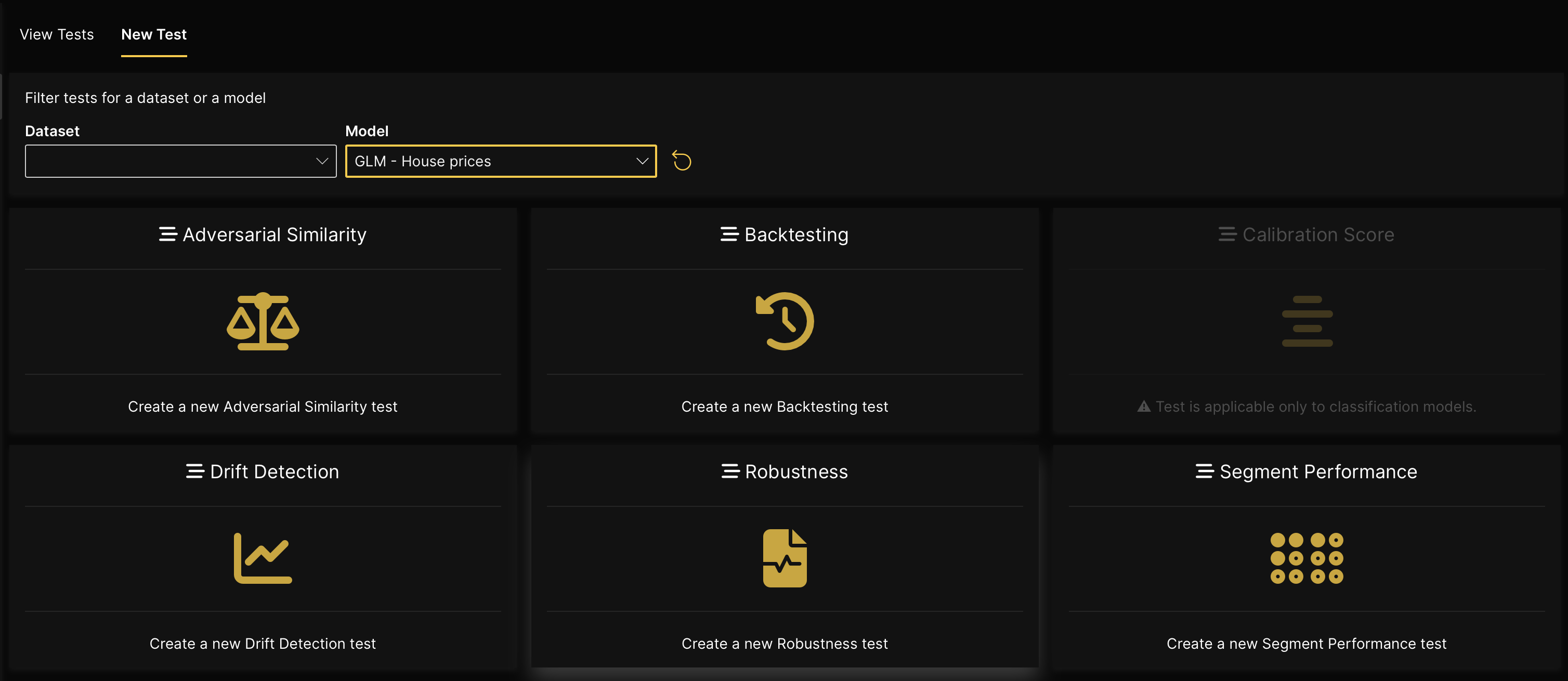Click the menu lines icon next to Robustness title
The height and width of the screenshot is (681, 1568).
click(x=729, y=471)
